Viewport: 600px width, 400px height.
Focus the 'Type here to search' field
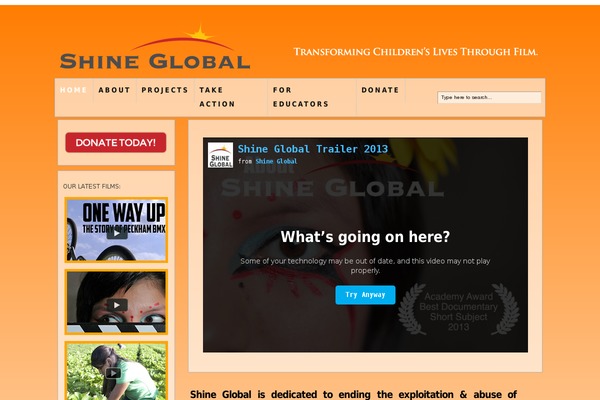(489, 98)
